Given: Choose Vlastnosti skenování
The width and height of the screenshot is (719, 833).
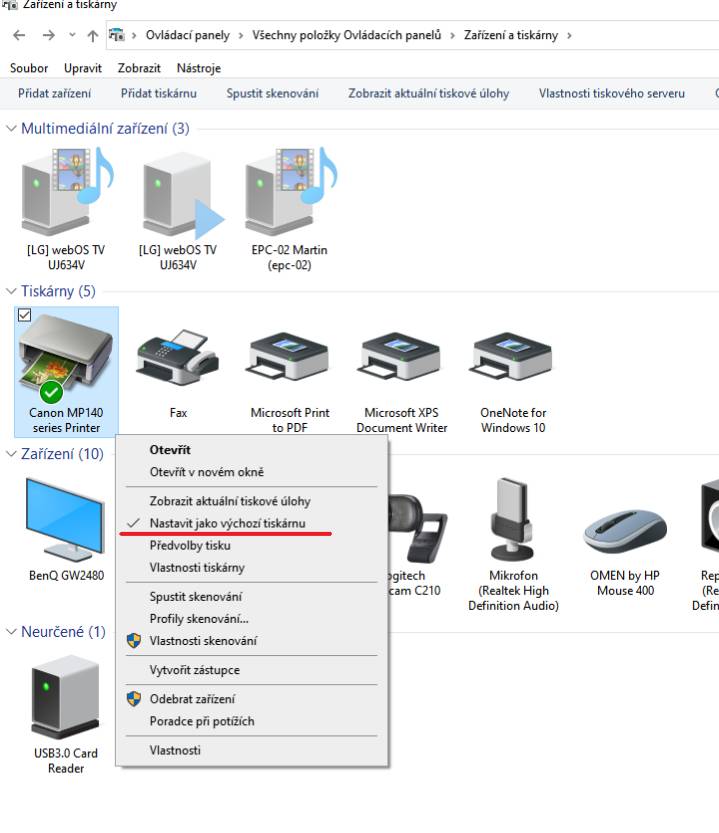Looking at the screenshot, I should [x=203, y=641].
